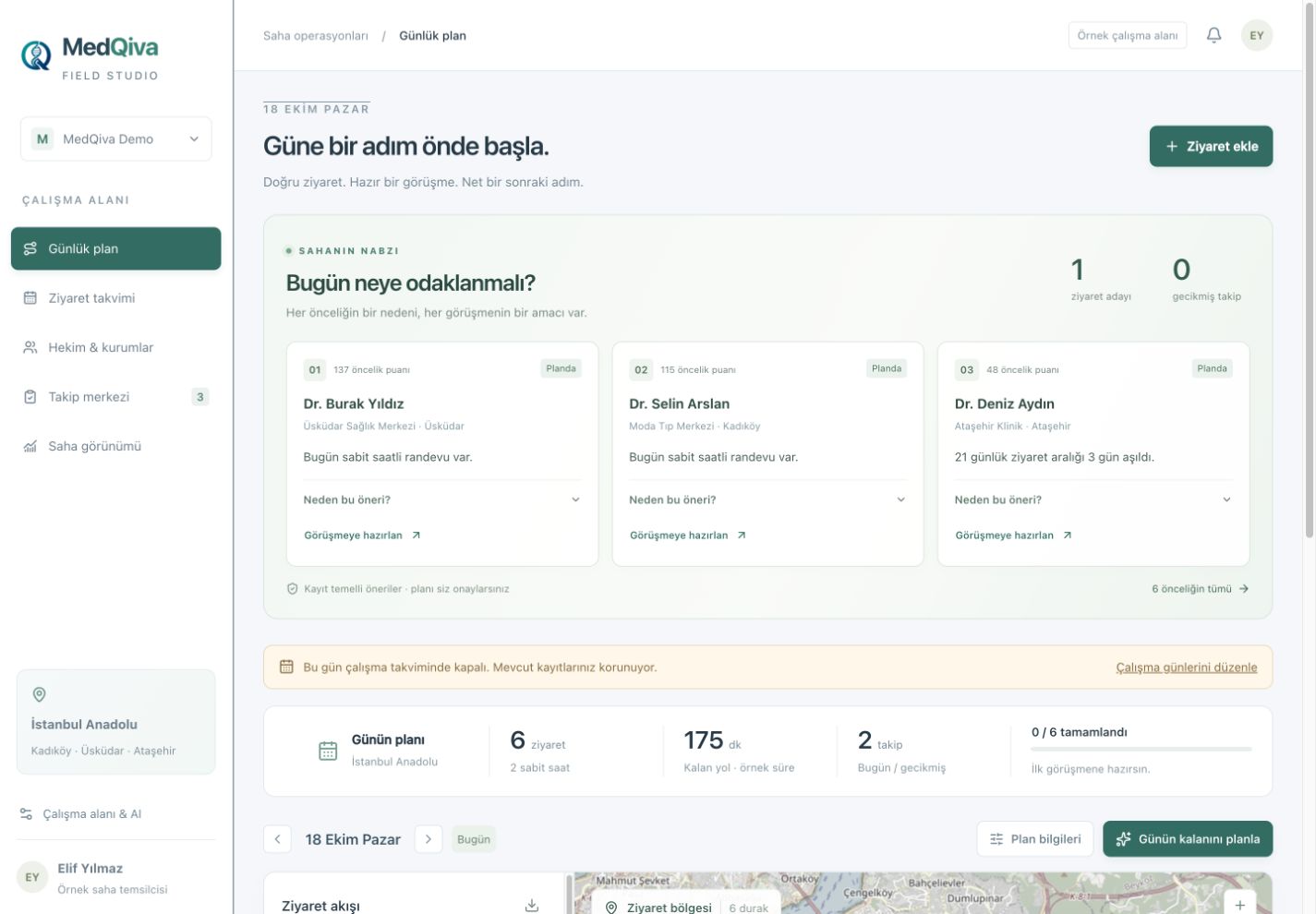This screenshot has height=914, width=1316.
Task: Open the notifications bell
Action: tap(1213, 35)
